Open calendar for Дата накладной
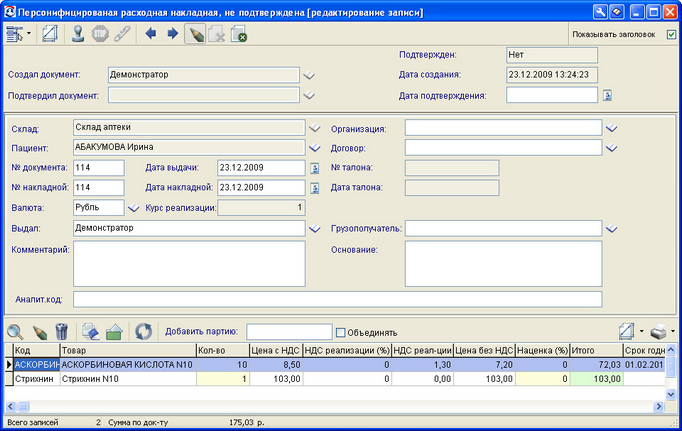The image size is (682, 431). [315, 188]
